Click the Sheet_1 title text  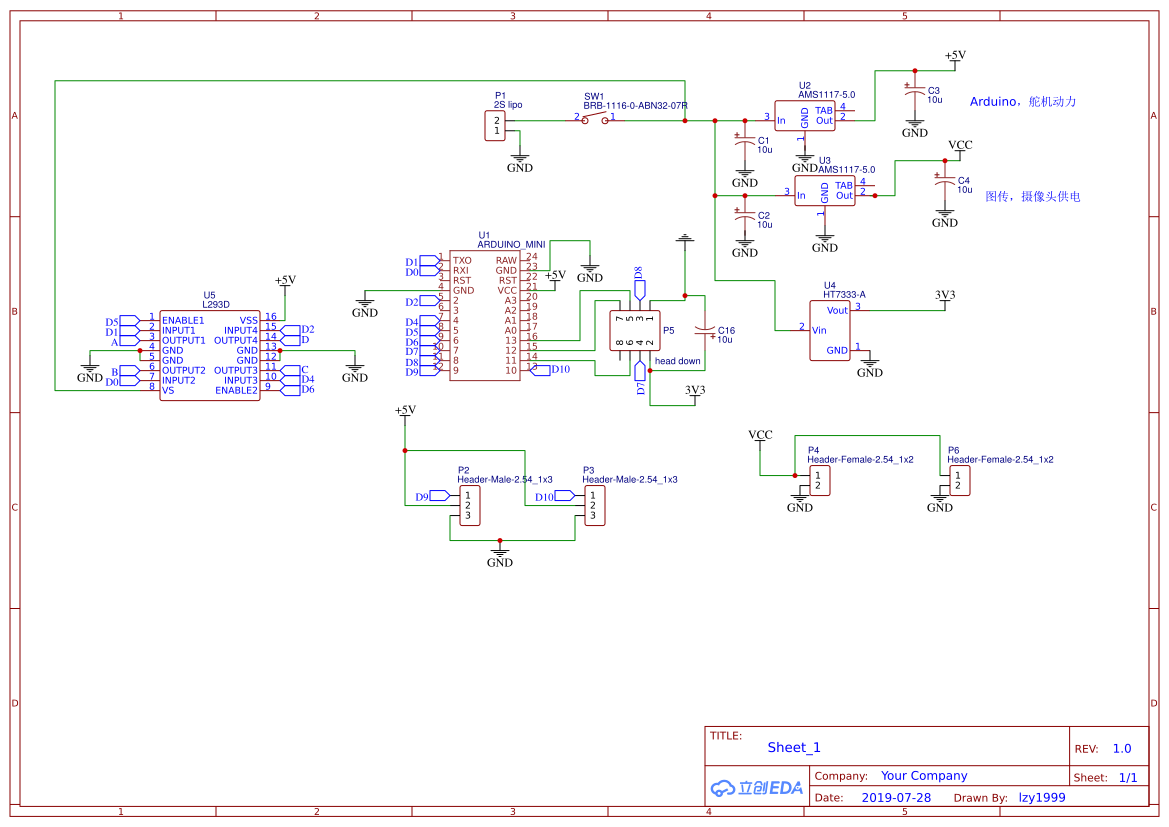pyautogui.click(x=794, y=747)
